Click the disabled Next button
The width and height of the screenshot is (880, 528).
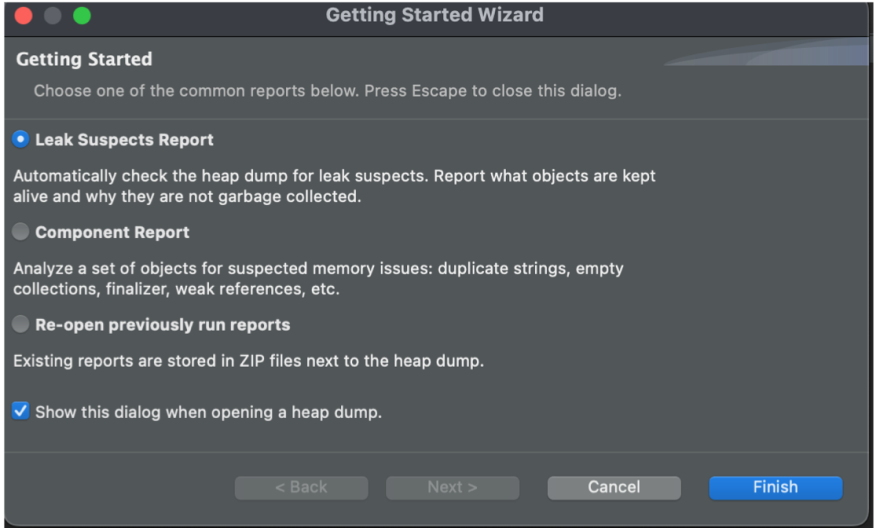click(x=452, y=487)
